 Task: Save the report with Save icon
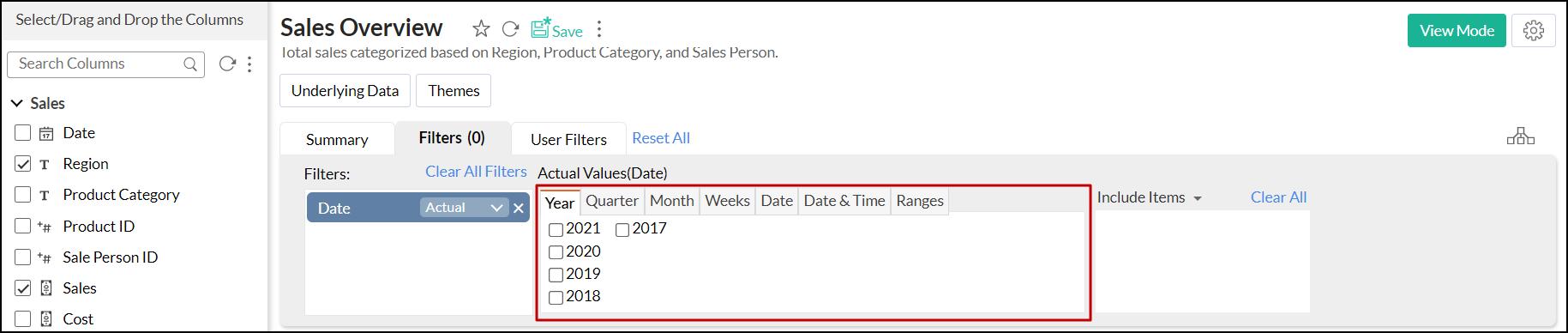(x=556, y=29)
